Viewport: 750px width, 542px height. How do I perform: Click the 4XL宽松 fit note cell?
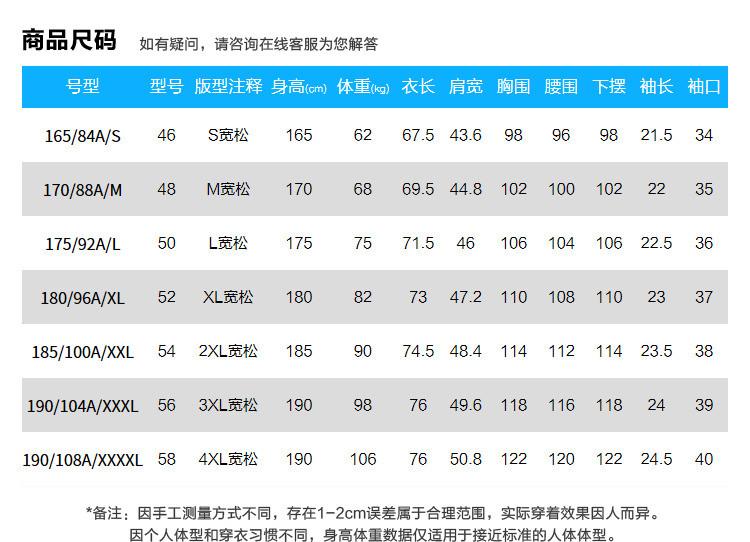[228, 459]
